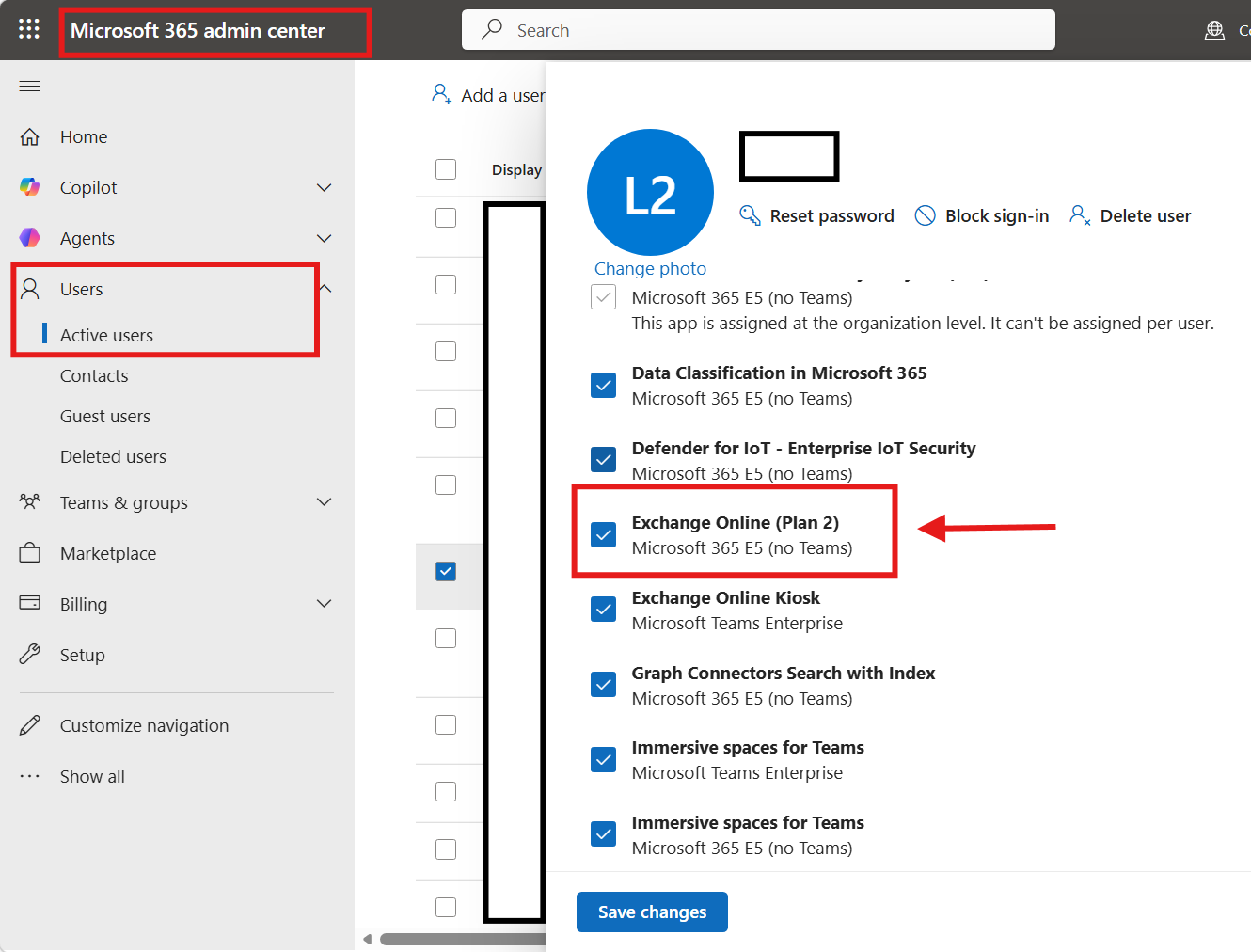The height and width of the screenshot is (952, 1251).
Task: Click the Agents logo icon
Action: [30, 238]
